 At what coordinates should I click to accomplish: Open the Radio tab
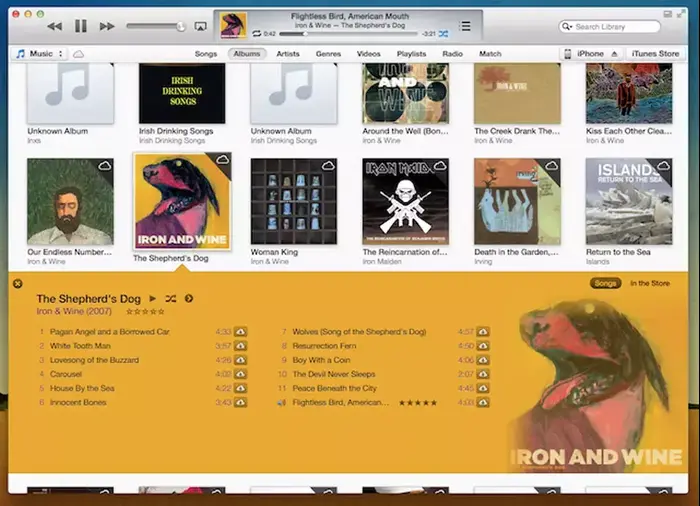452,54
